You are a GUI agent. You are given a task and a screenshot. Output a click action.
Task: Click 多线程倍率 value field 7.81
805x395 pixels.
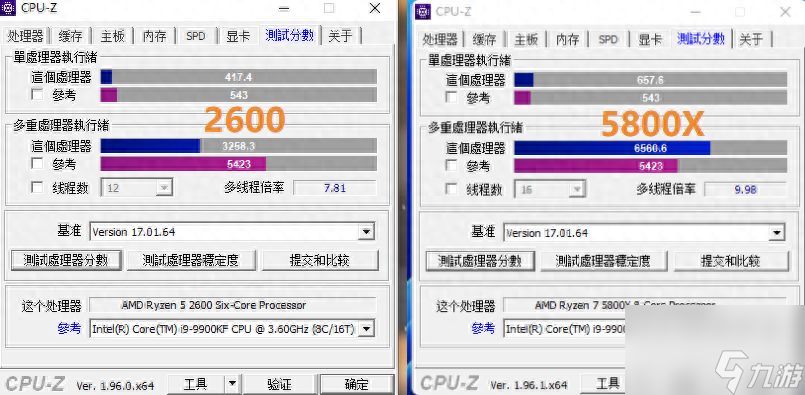pyautogui.click(x=335, y=187)
